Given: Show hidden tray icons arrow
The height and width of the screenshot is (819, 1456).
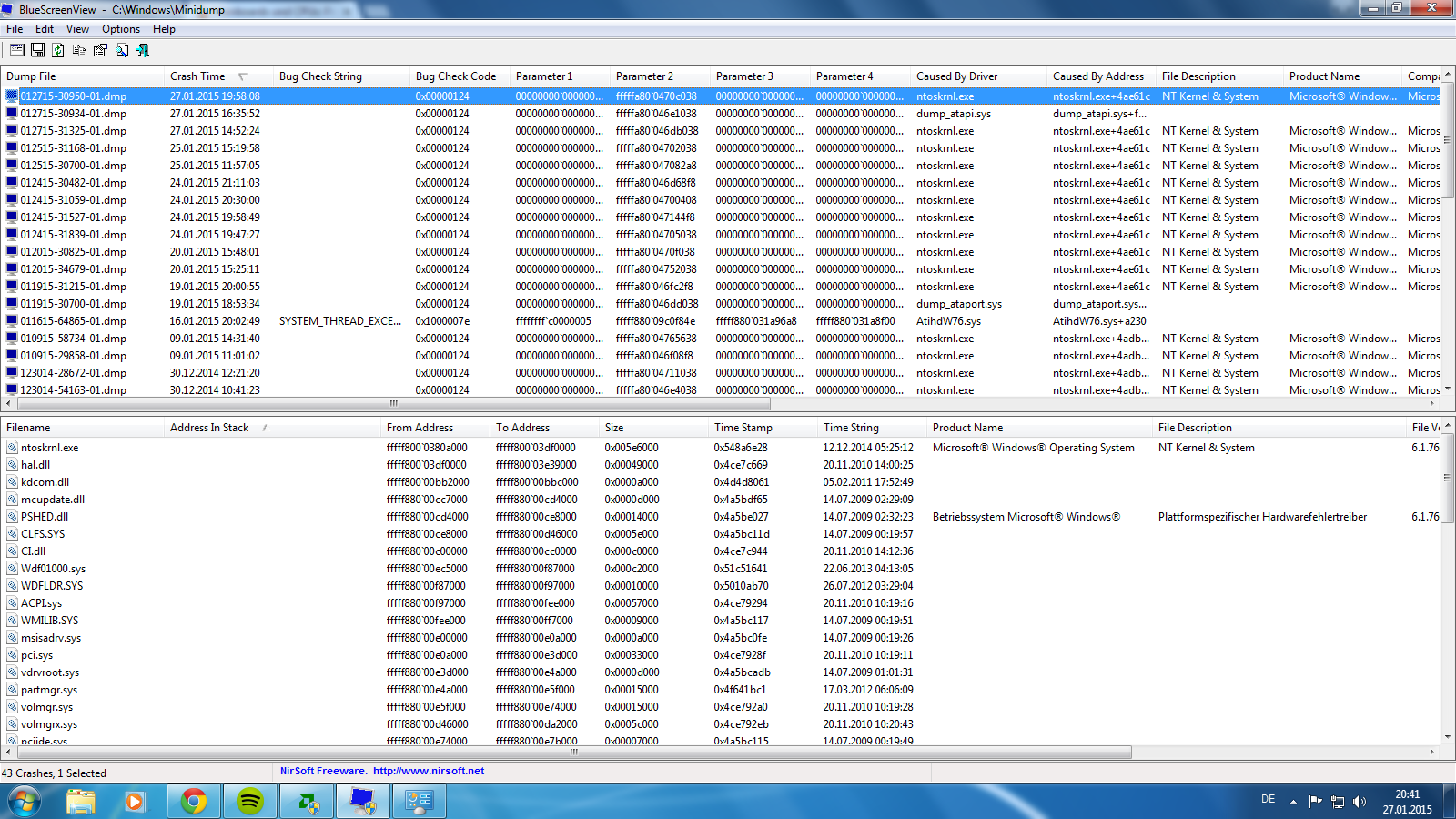Looking at the screenshot, I should coord(1293,802).
